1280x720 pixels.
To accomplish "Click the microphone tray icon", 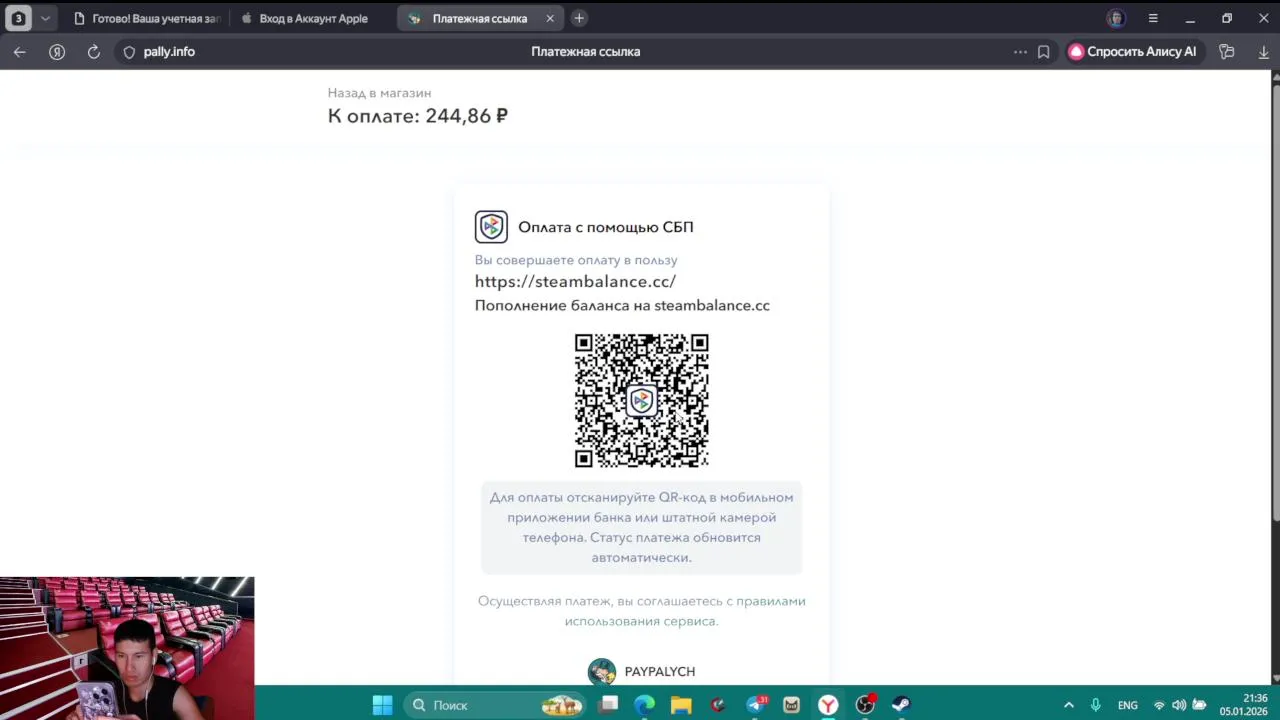I will point(1096,705).
